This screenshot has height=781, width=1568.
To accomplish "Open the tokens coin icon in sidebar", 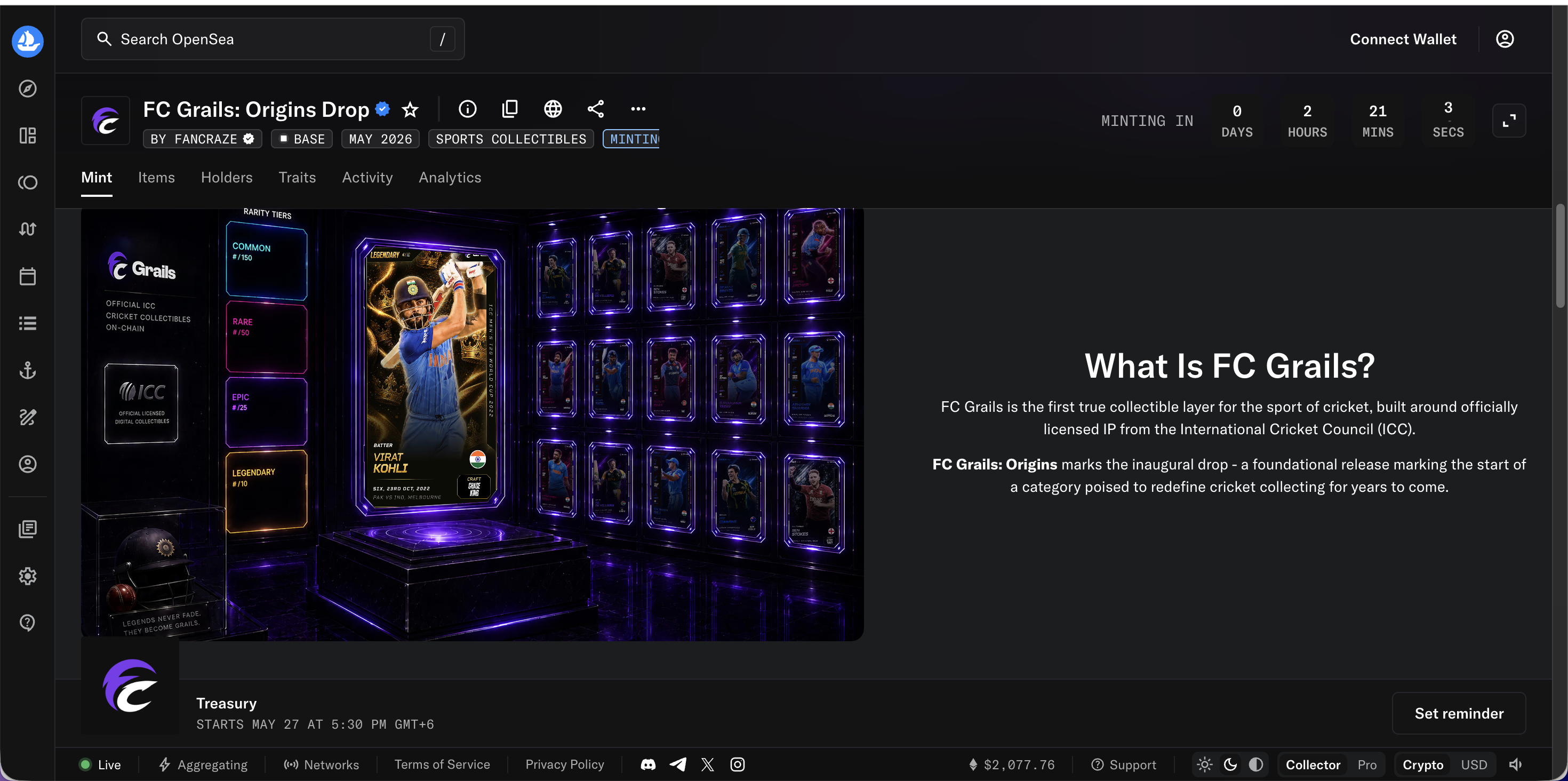I will [27, 182].
